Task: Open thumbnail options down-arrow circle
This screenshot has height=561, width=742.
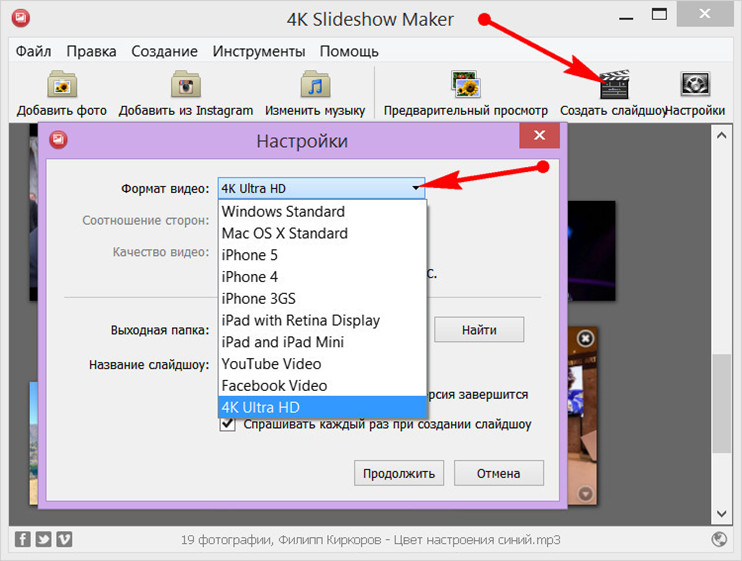Action: 585,494
